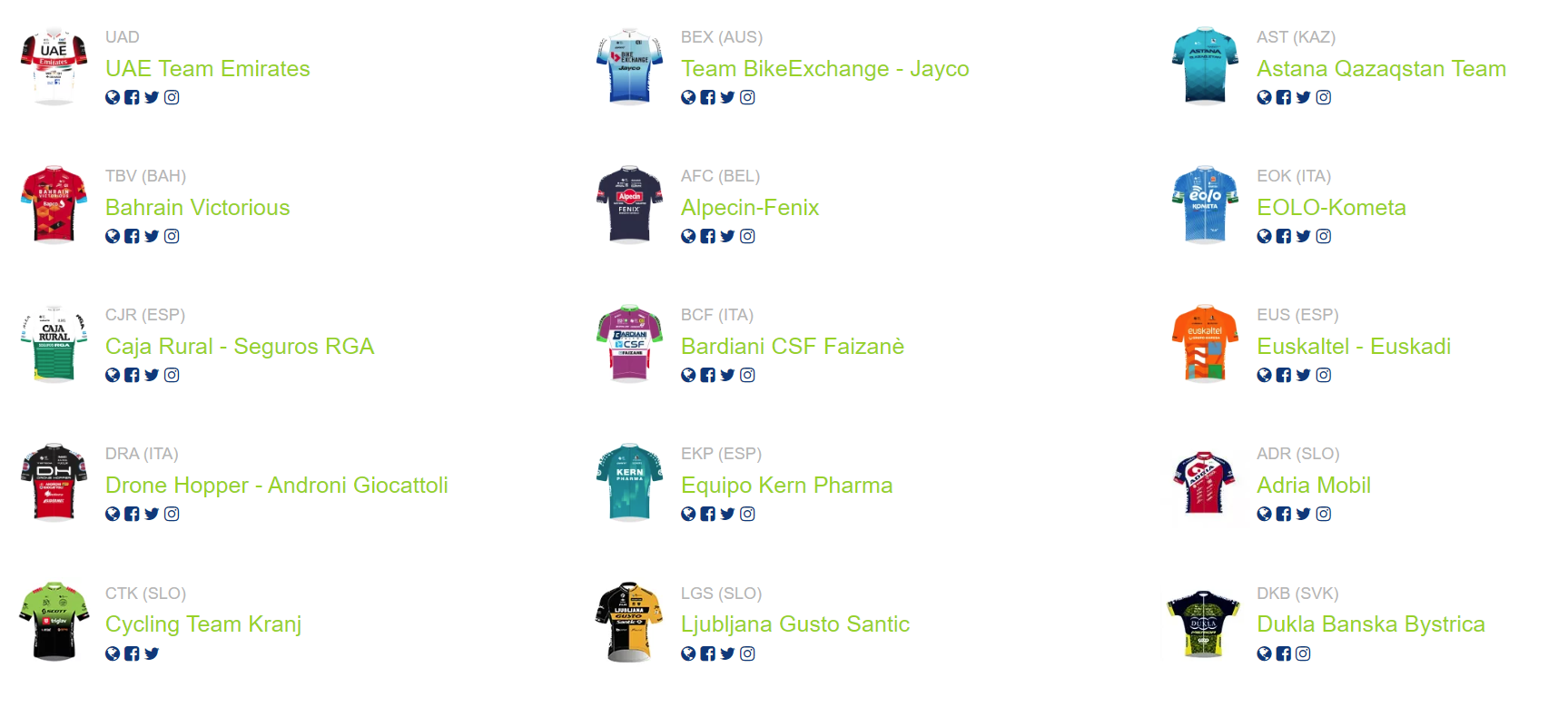Open Drone Hopper - Androni Giocattoli link

(x=277, y=486)
